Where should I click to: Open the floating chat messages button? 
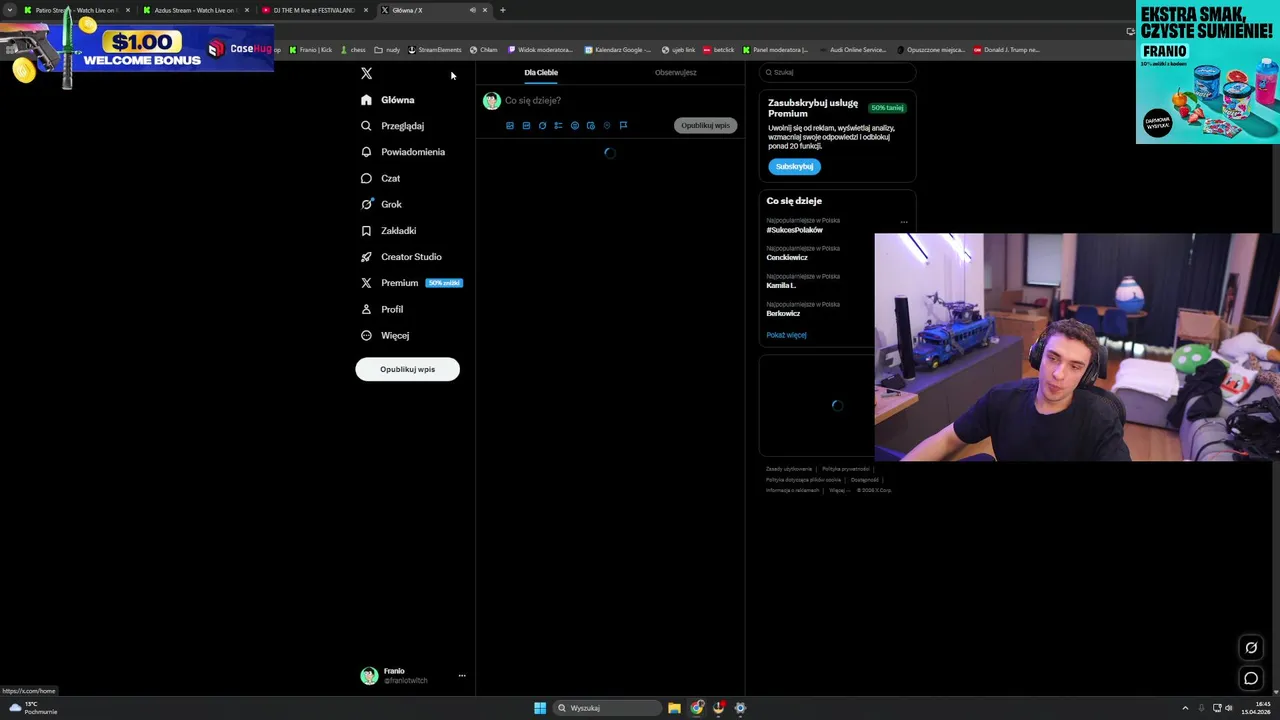(x=1251, y=679)
